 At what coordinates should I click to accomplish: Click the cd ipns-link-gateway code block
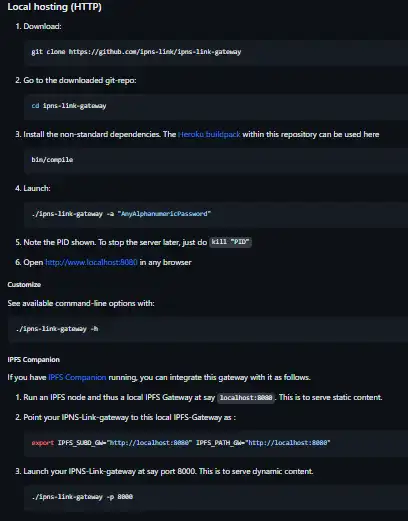[216, 106]
